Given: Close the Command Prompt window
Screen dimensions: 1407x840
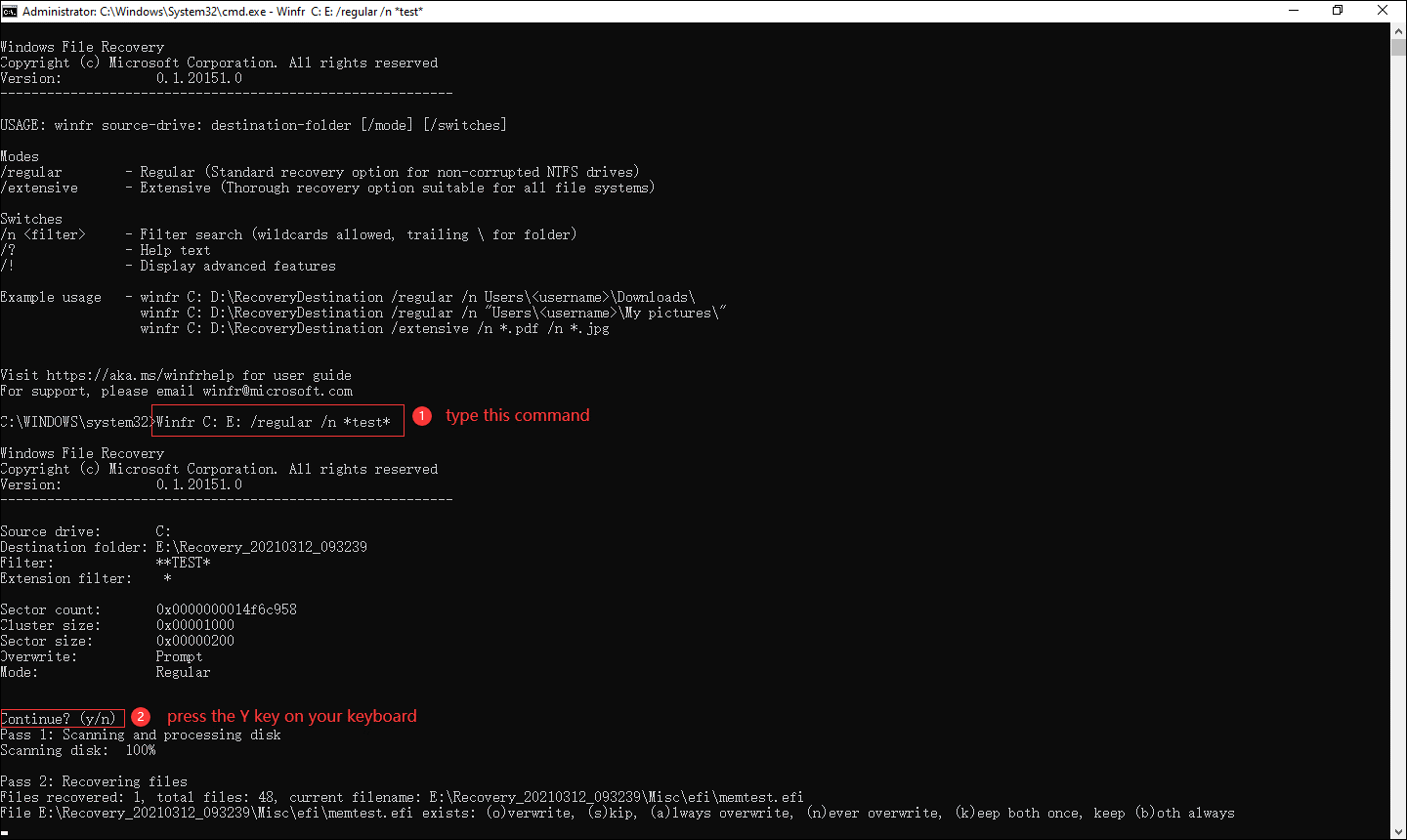Looking at the screenshot, I should [x=1383, y=11].
